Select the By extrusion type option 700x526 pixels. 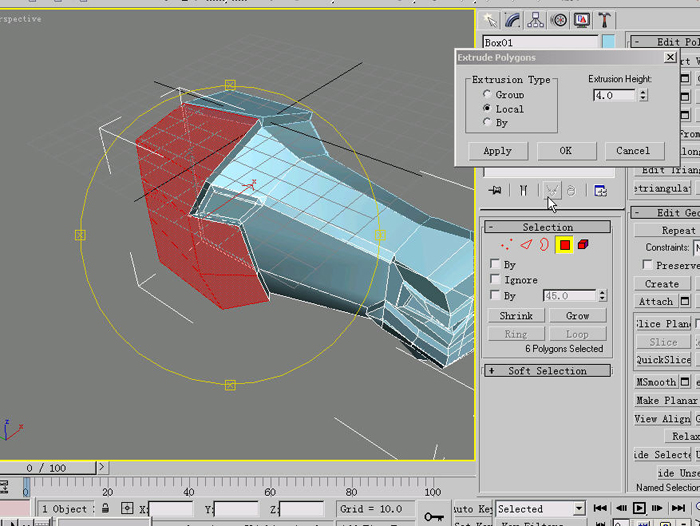487,122
